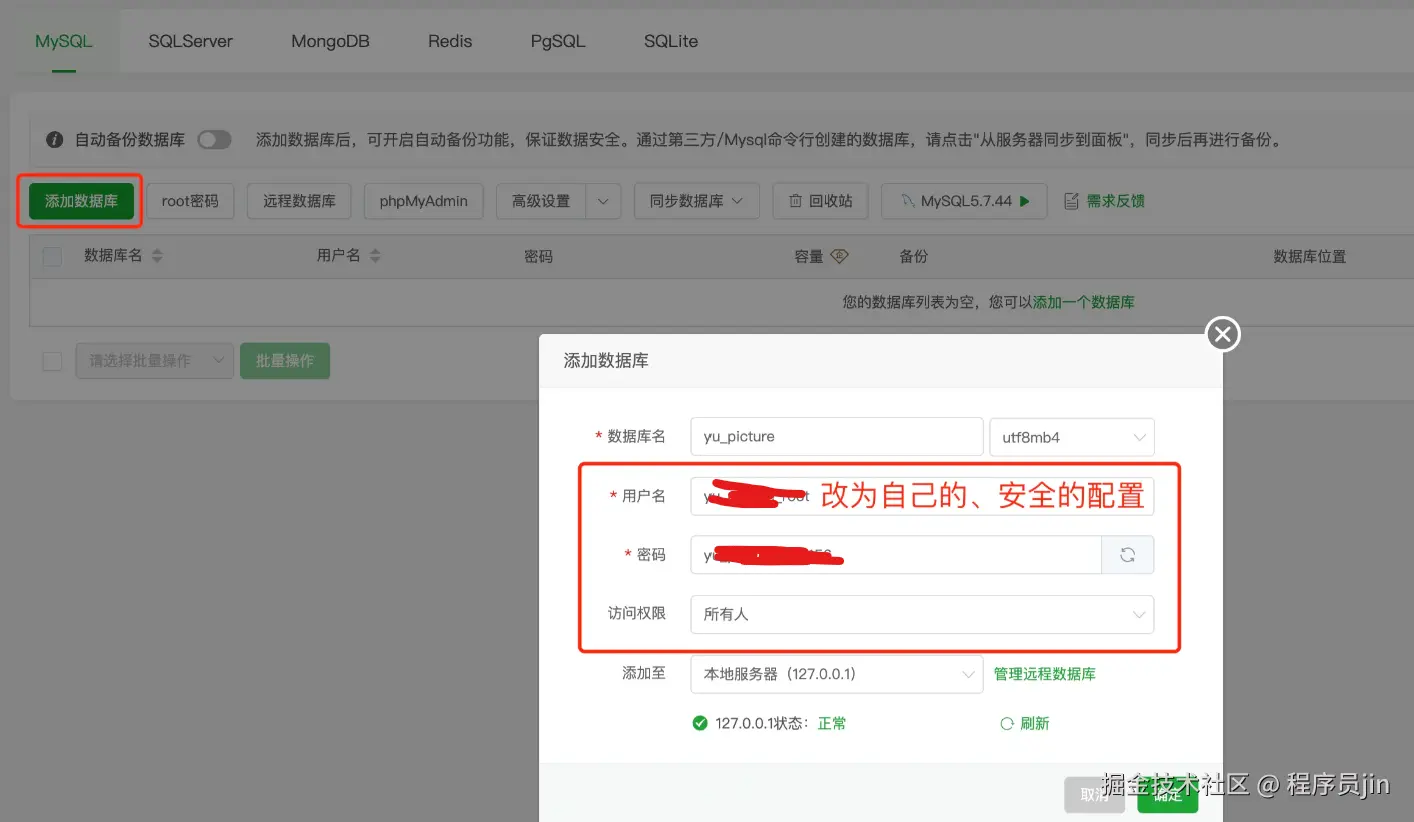Expand the arrow next to 高级设置
This screenshot has height=822, width=1414.
[603, 201]
